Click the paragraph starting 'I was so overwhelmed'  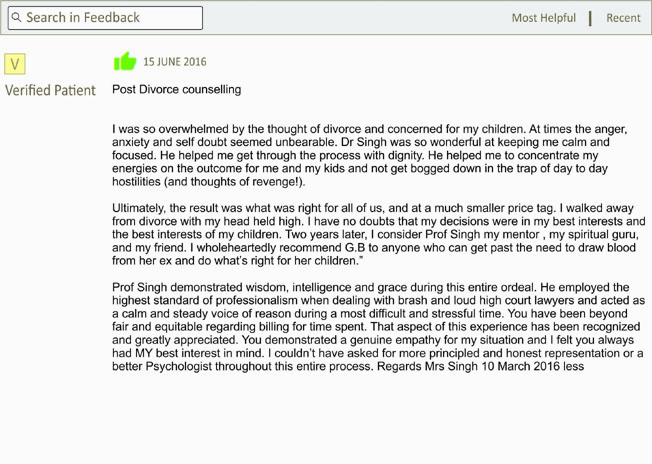370,155
